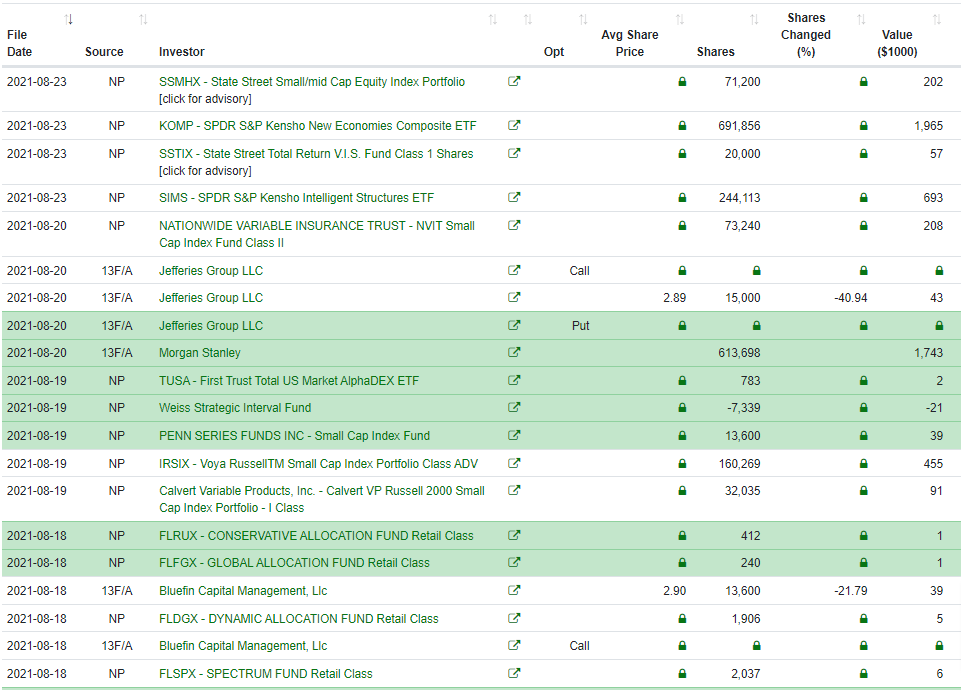961x690 pixels.
Task: Sort table by Investor column arrows
Action: tap(493, 20)
